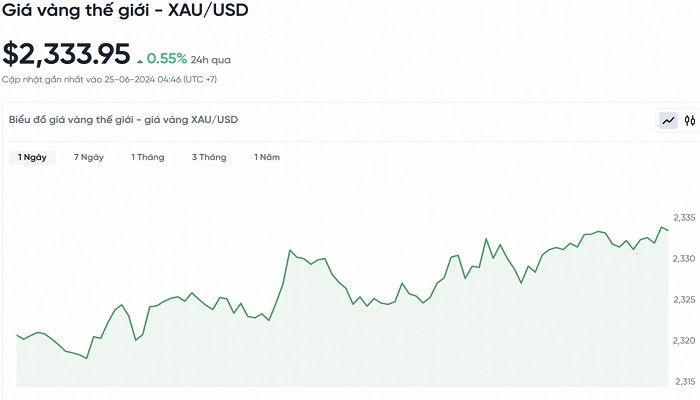The image size is (700, 400).
Task: Show the 3 Tháng chart range
Action: [x=209, y=157]
